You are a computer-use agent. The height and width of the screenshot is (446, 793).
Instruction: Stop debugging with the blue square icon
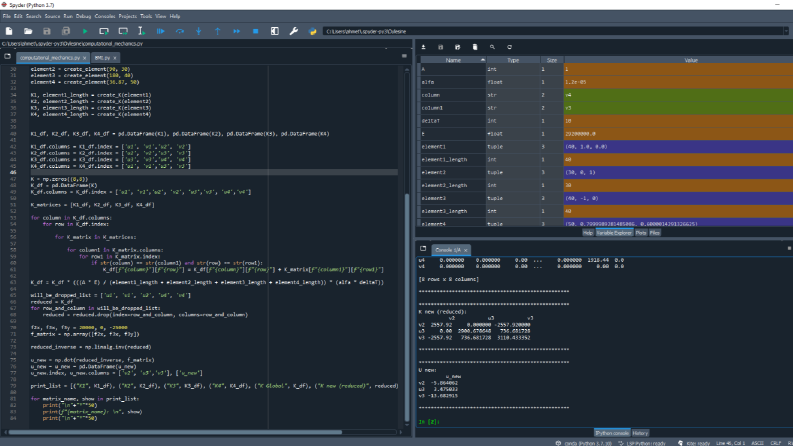[x=255, y=31]
